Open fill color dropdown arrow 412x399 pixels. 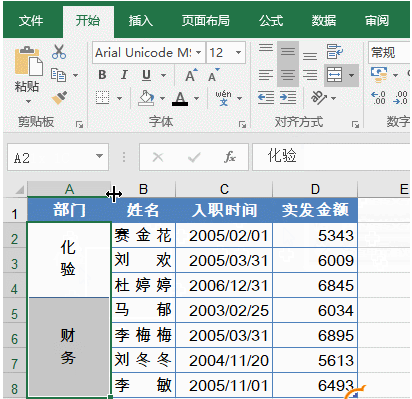[162, 98]
